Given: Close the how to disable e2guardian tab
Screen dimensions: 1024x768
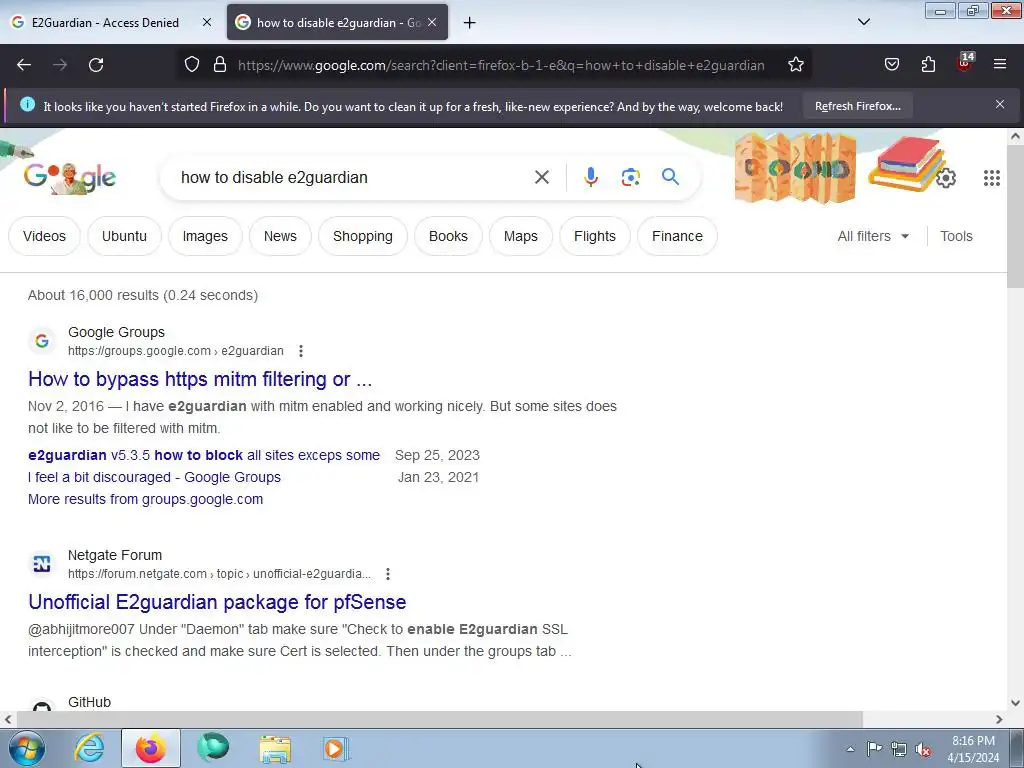Looking at the screenshot, I should click(x=432, y=22).
